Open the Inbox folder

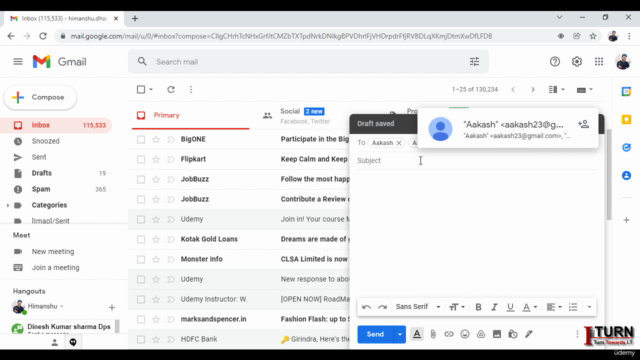click(x=56, y=125)
